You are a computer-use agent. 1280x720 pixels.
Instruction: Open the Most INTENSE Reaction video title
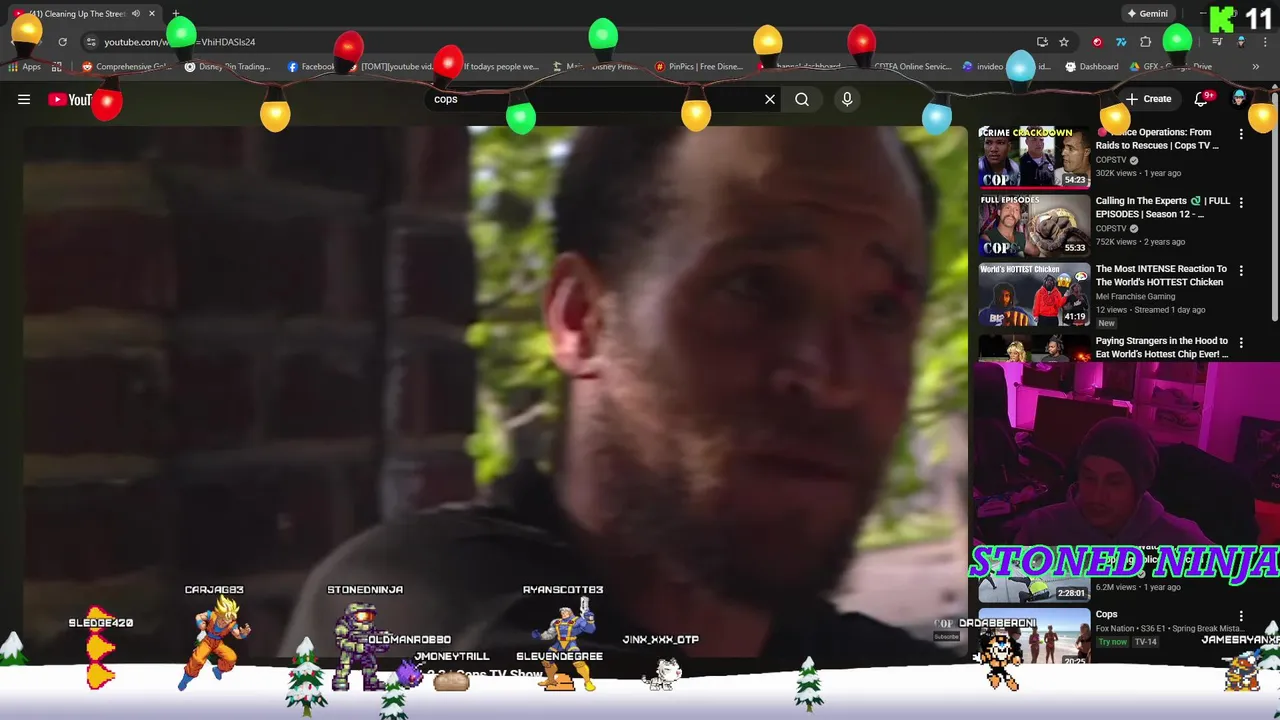(x=1161, y=275)
